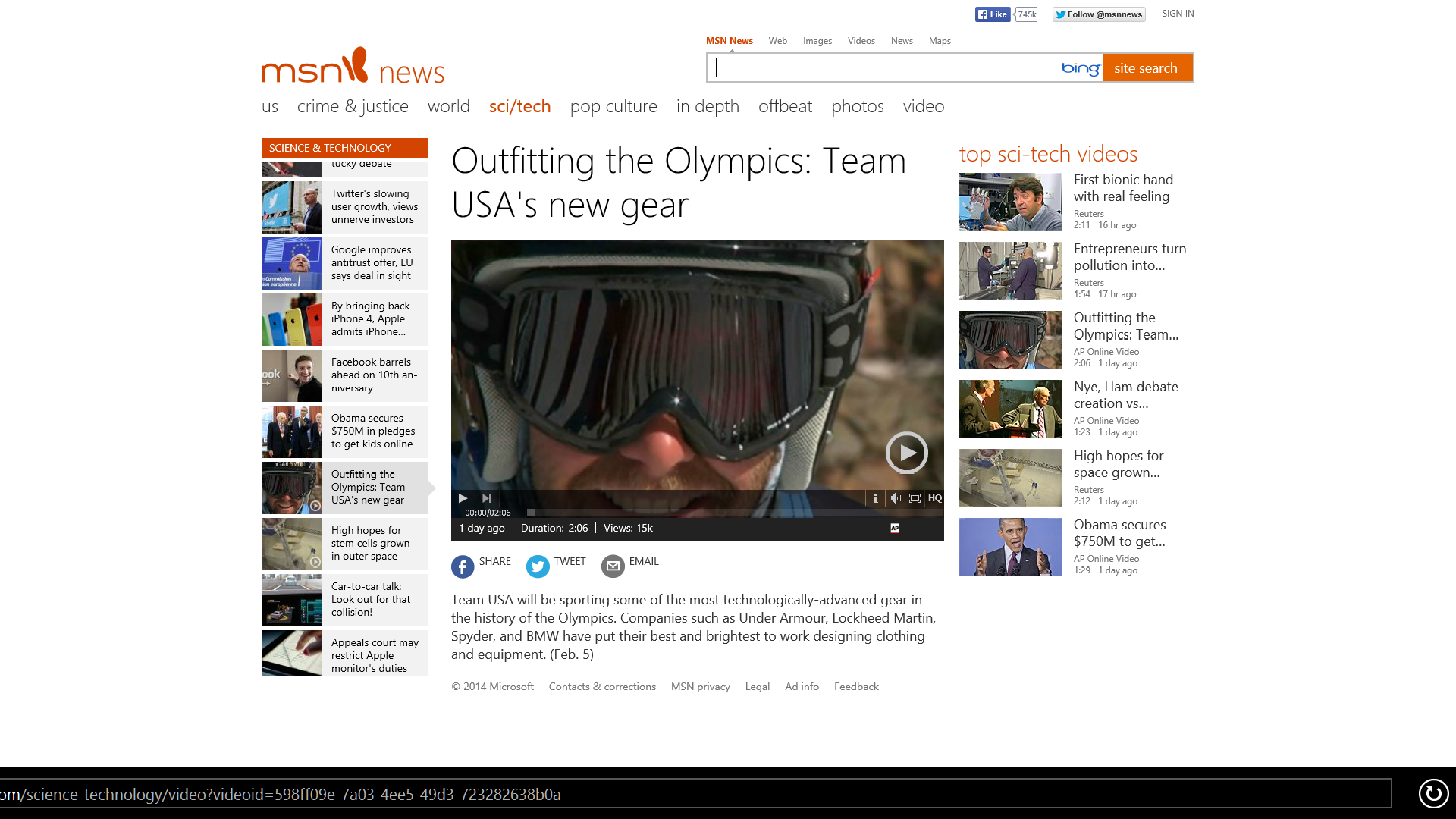Click the Facebook Like button
1456x819 pixels.
tap(992, 14)
